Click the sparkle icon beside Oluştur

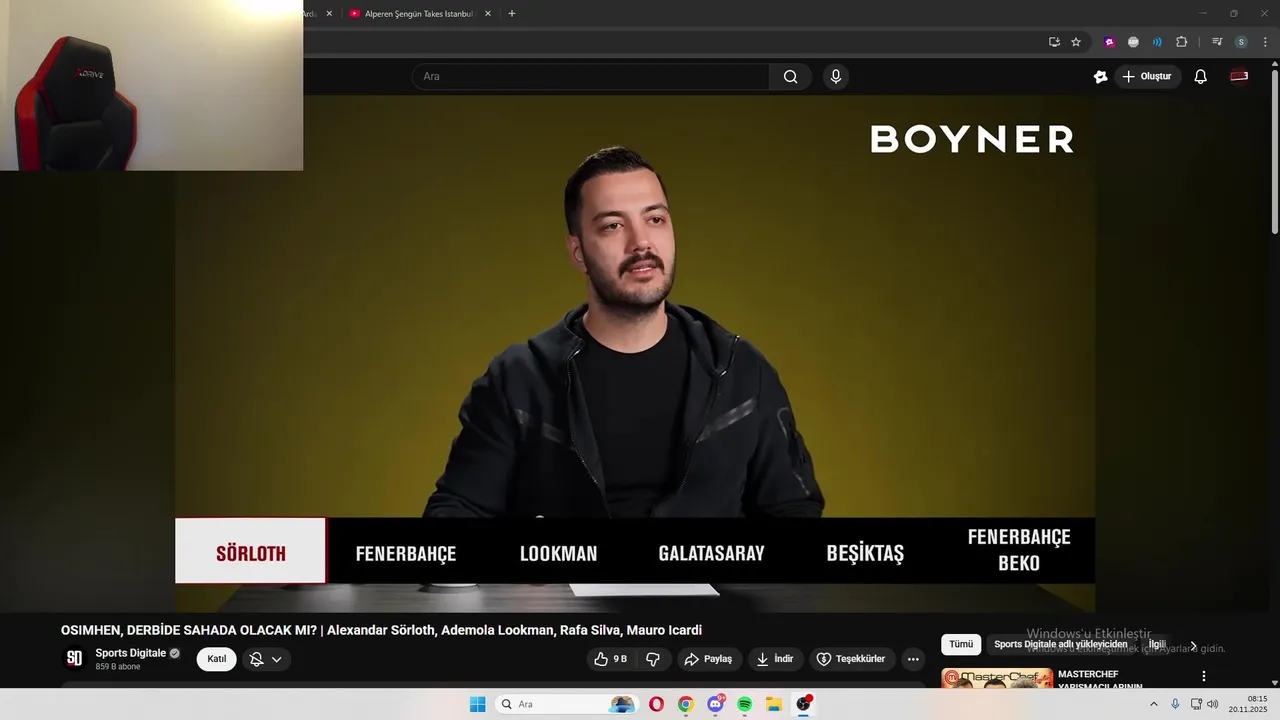tap(1101, 77)
